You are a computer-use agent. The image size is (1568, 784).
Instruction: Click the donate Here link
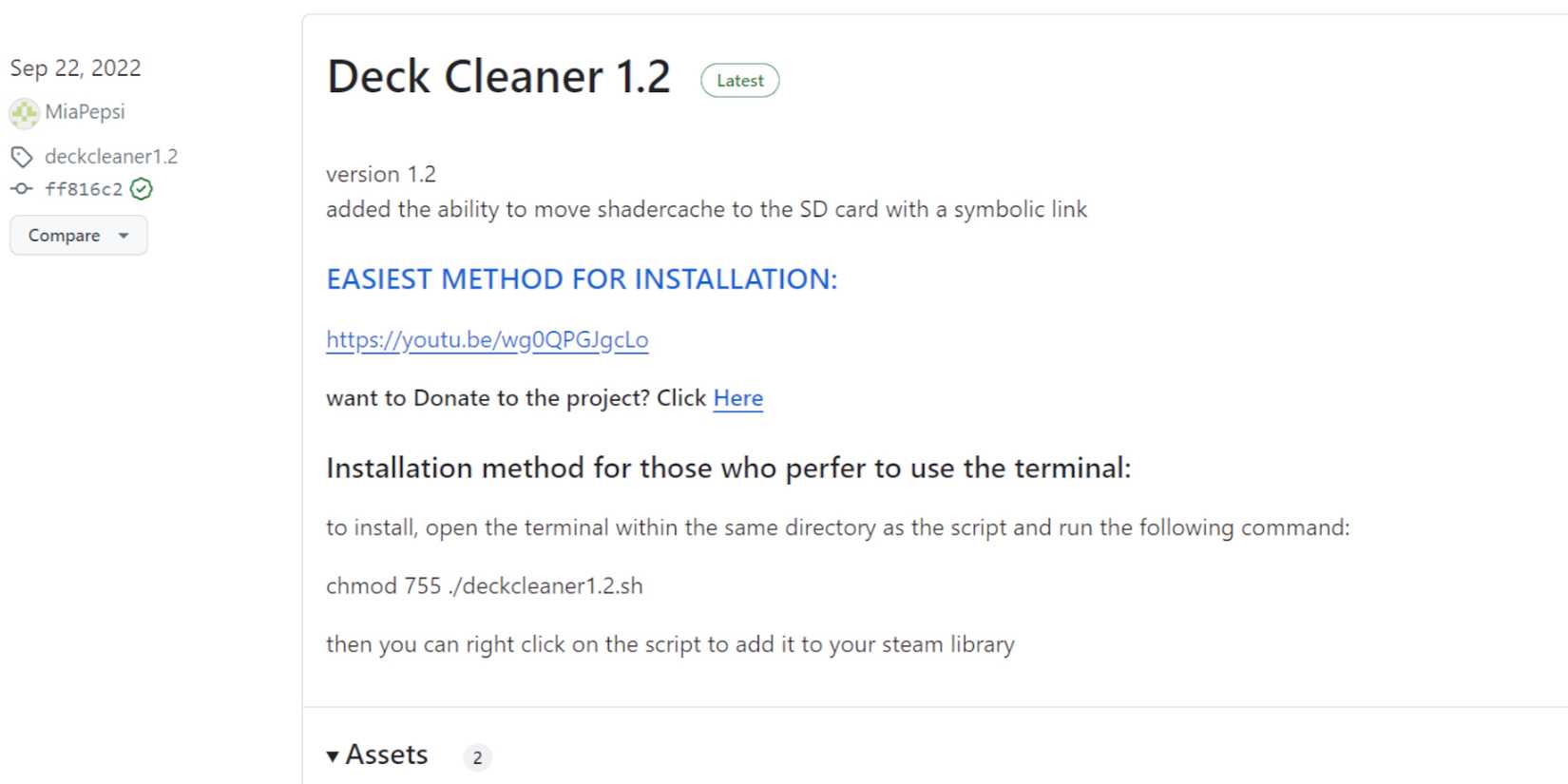click(737, 398)
